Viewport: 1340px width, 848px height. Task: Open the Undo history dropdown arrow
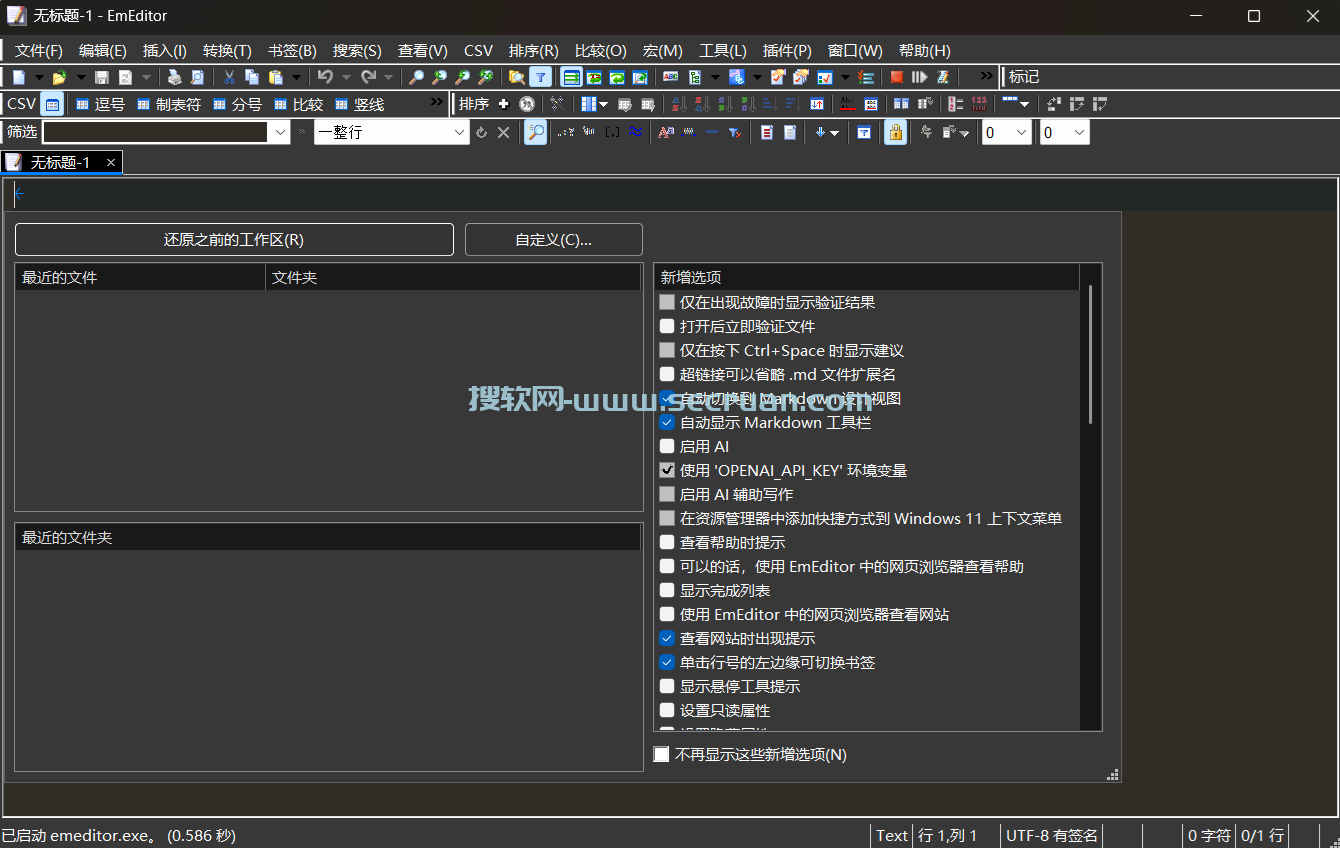pyautogui.click(x=346, y=77)
